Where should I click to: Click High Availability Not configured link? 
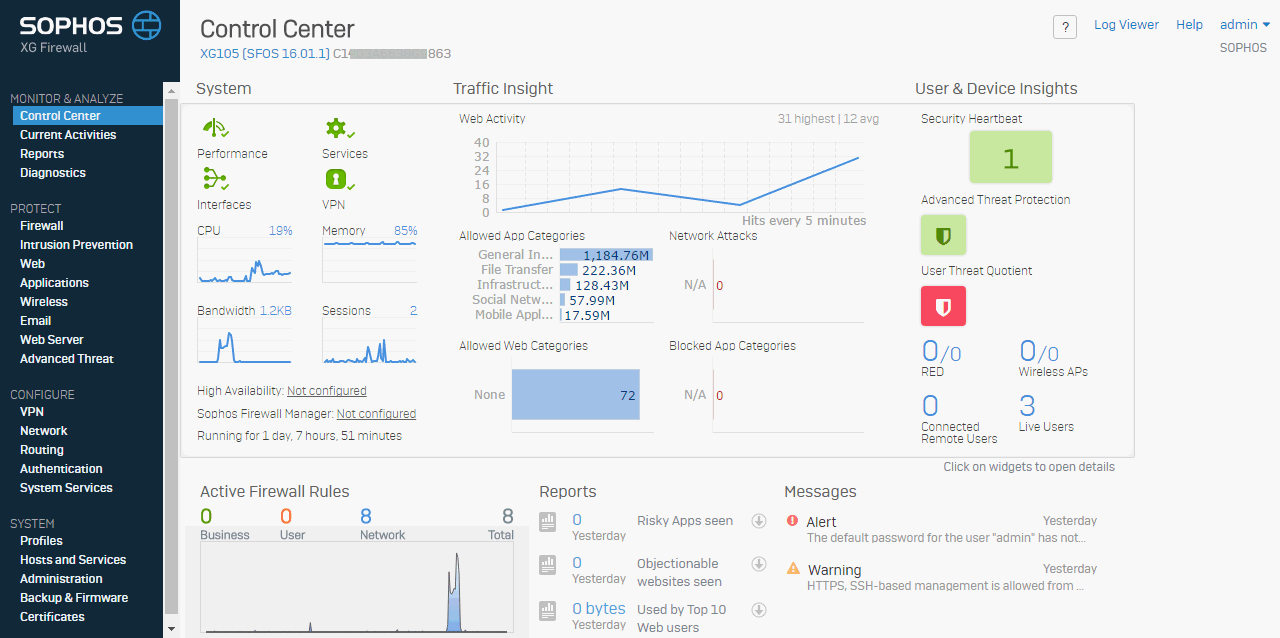click(326, 391)
